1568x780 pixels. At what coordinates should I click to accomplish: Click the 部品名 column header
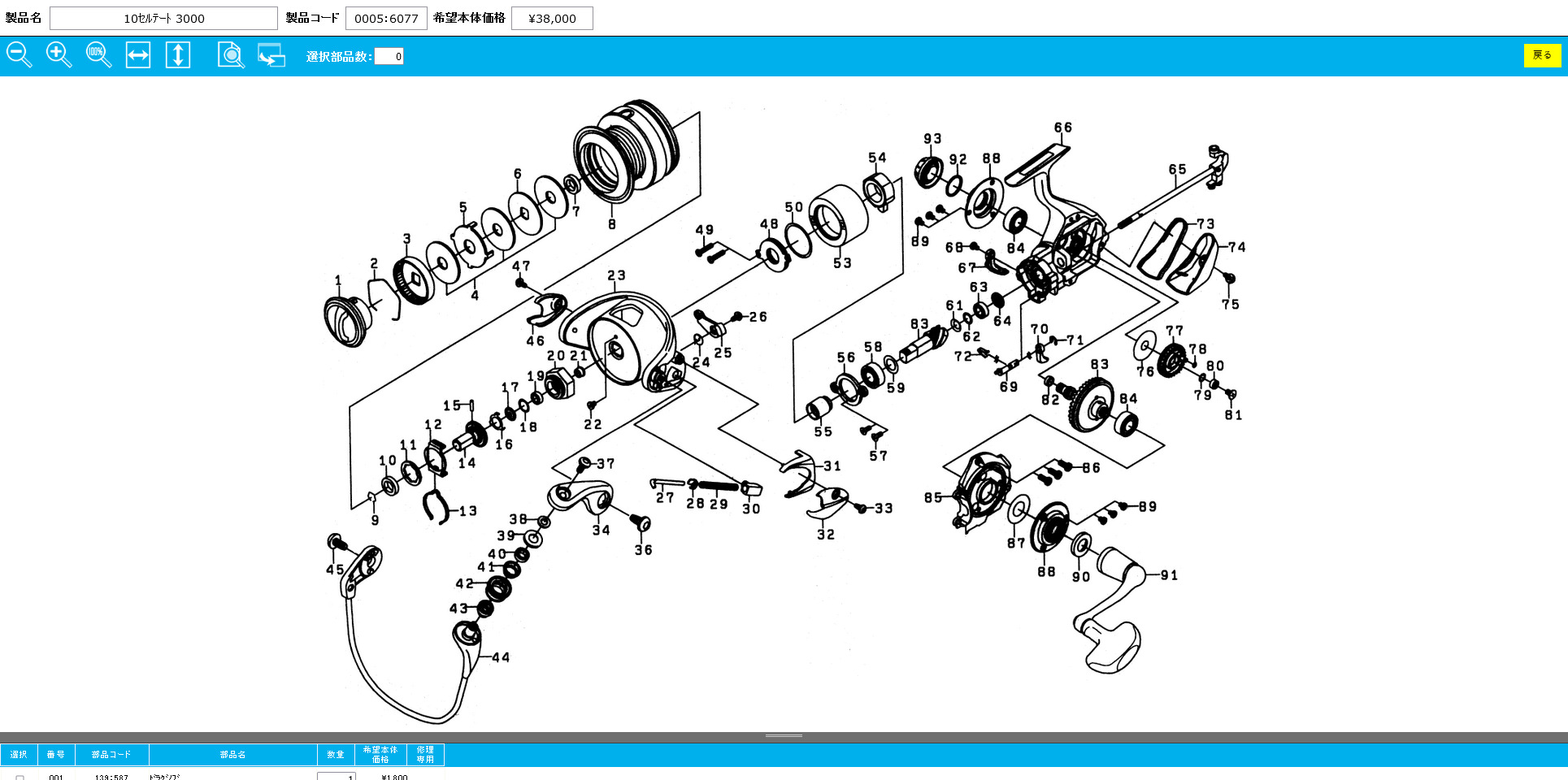pyautogui.click(x=232, y=755)
